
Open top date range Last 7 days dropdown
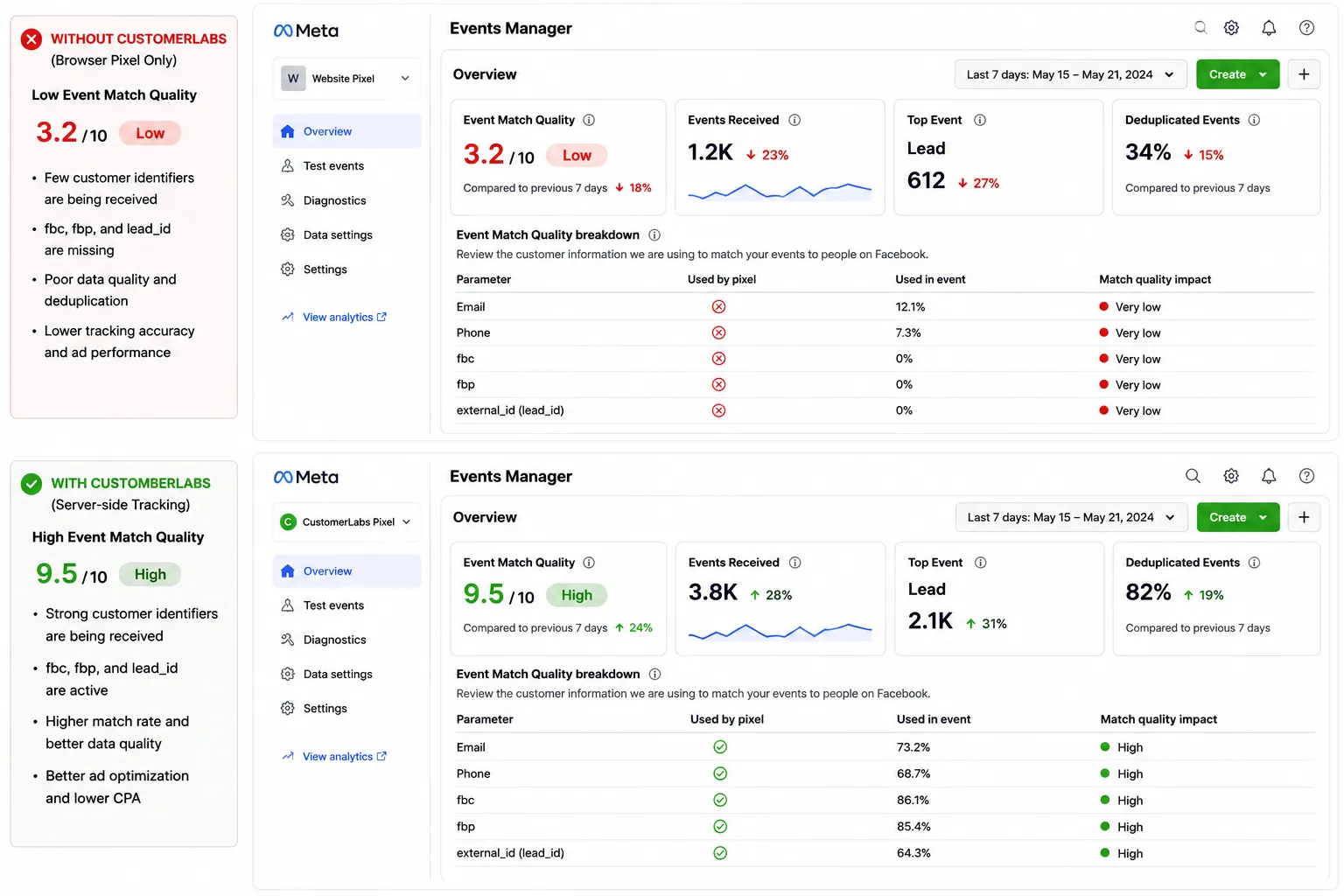tap(1070, 74)
